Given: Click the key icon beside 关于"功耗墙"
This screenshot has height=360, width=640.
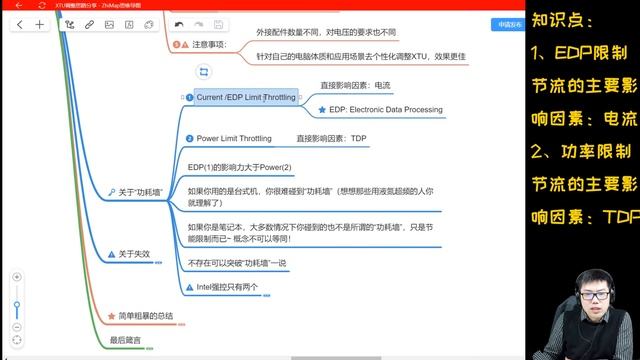Looking at the screenshot, I should 111,192.
